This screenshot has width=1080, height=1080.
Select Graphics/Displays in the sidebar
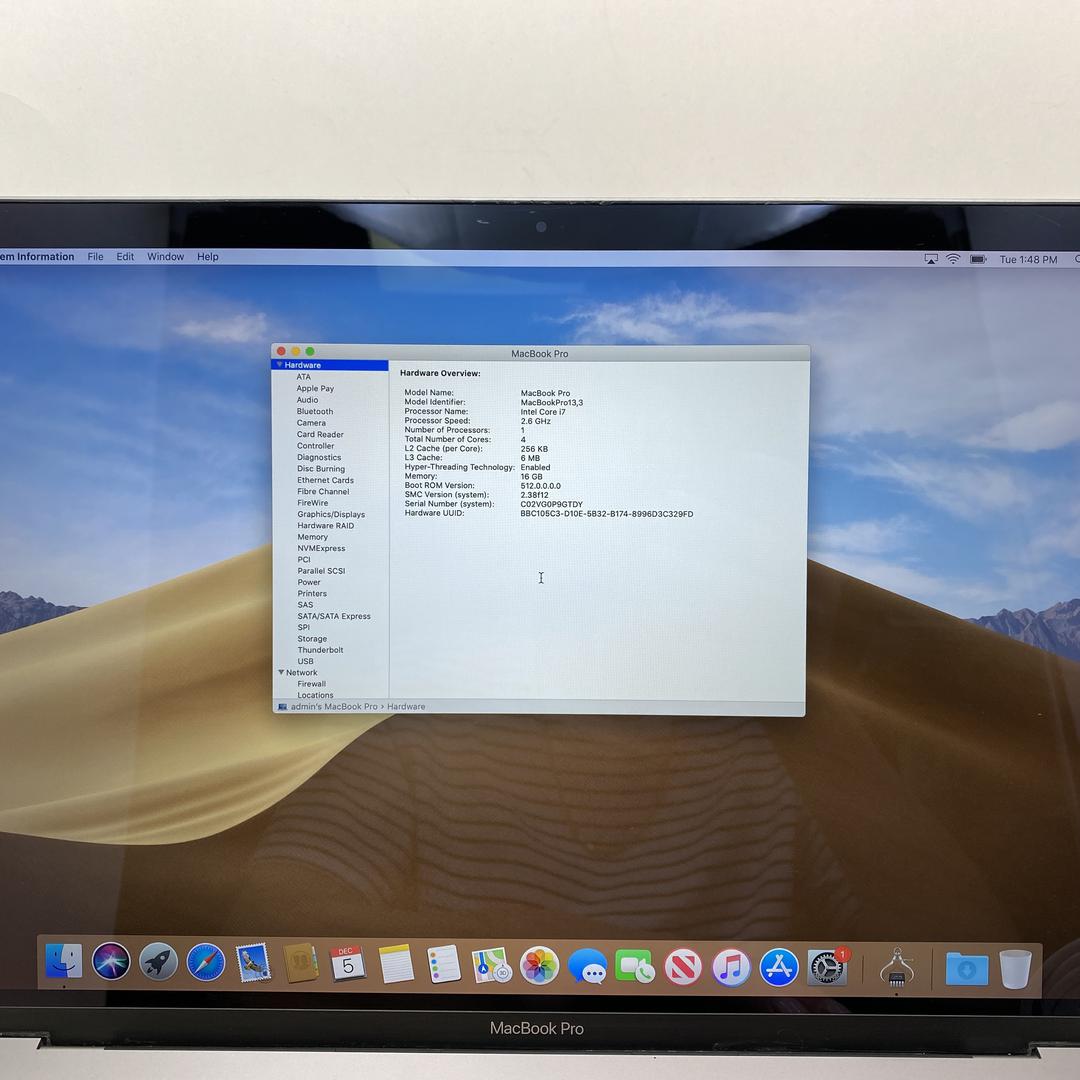[x=330, y=515]
